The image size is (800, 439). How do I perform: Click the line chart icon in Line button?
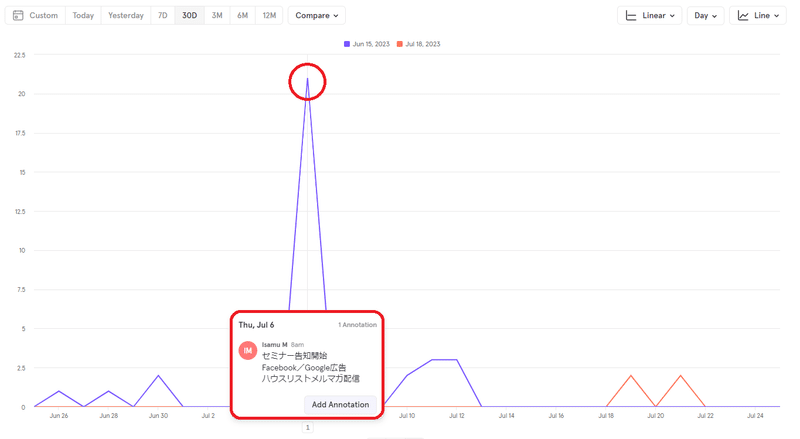point(743,16)
